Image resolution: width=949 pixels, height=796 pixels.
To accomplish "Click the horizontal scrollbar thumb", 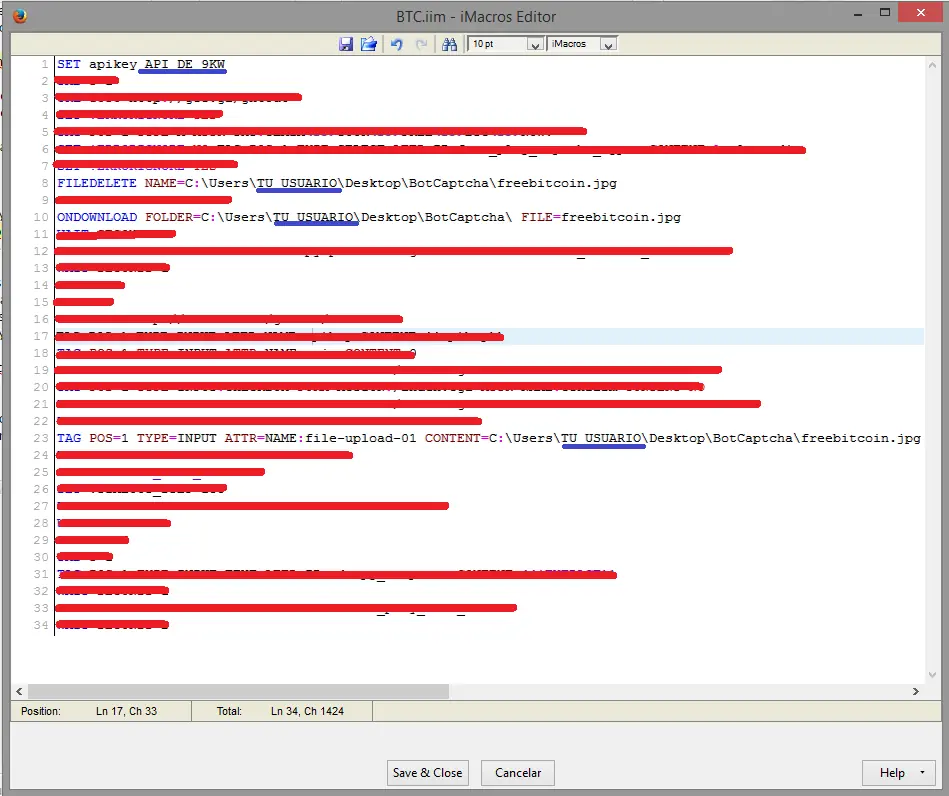I will (238, 691).
